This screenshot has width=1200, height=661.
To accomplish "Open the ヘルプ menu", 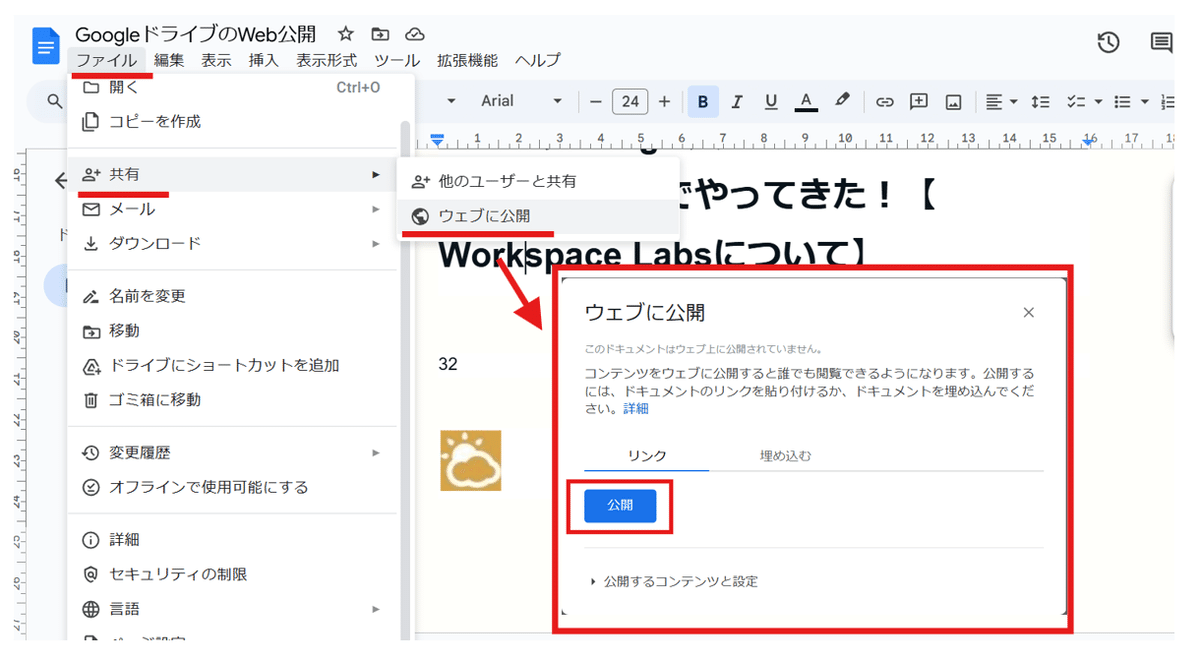I will click(x=537, y=60).
